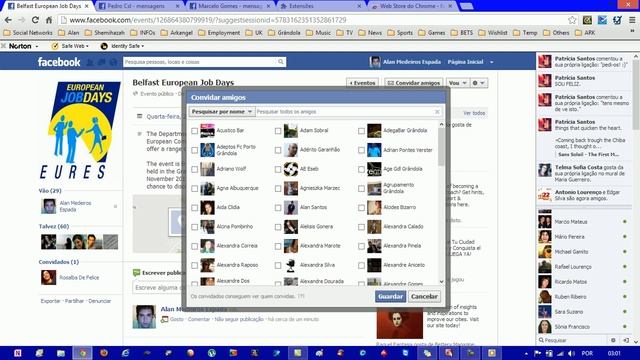Open Chrome menu hamburger icon
Image resolution: width=640 pixels, height=360 pixels.
pyautogui.click(x=631, y=20)
